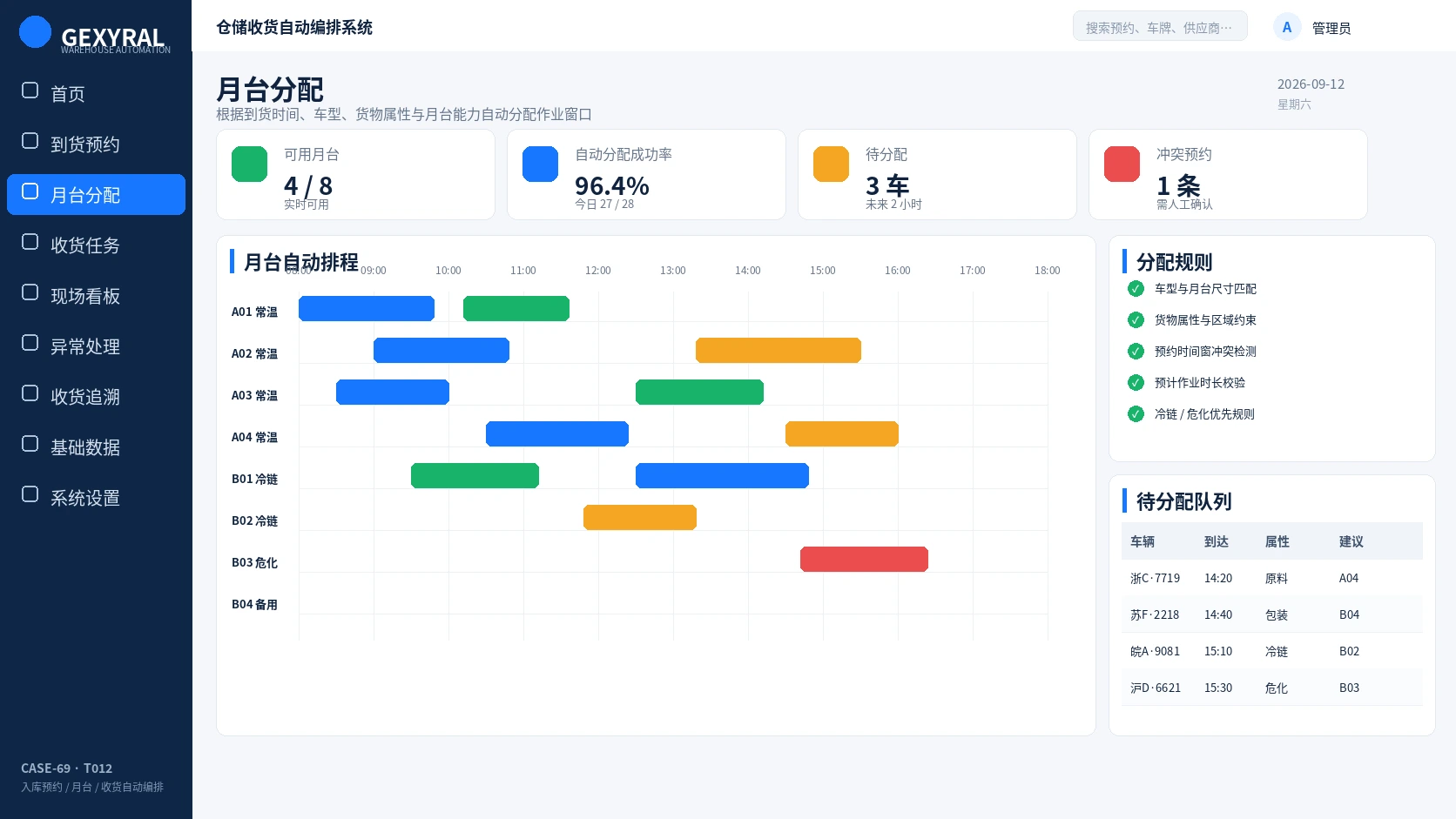Toggle the 预约时间窗冲突检测 rule checkmark
The width and height of the screenshot is (1456, 819).
tap(1136, 352)
